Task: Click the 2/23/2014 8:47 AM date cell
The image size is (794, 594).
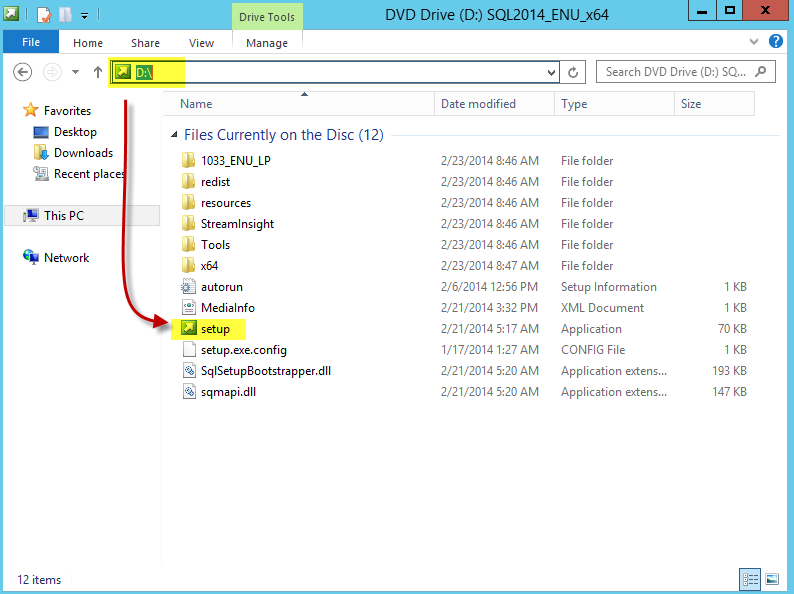Action: click(490, 266)
